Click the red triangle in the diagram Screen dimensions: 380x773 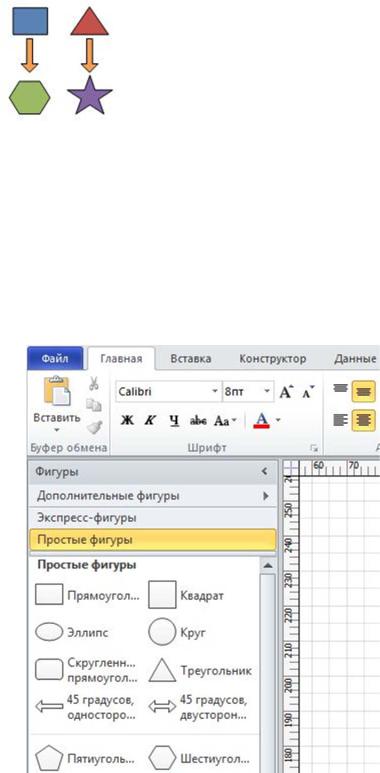point(89,22)
